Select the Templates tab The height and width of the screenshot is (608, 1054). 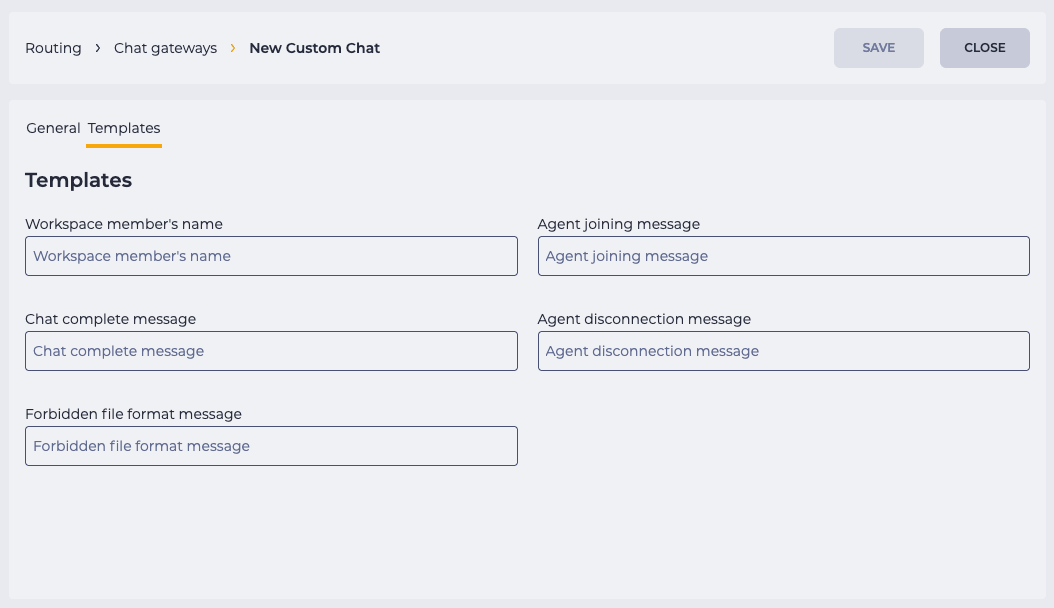[124, 128]
